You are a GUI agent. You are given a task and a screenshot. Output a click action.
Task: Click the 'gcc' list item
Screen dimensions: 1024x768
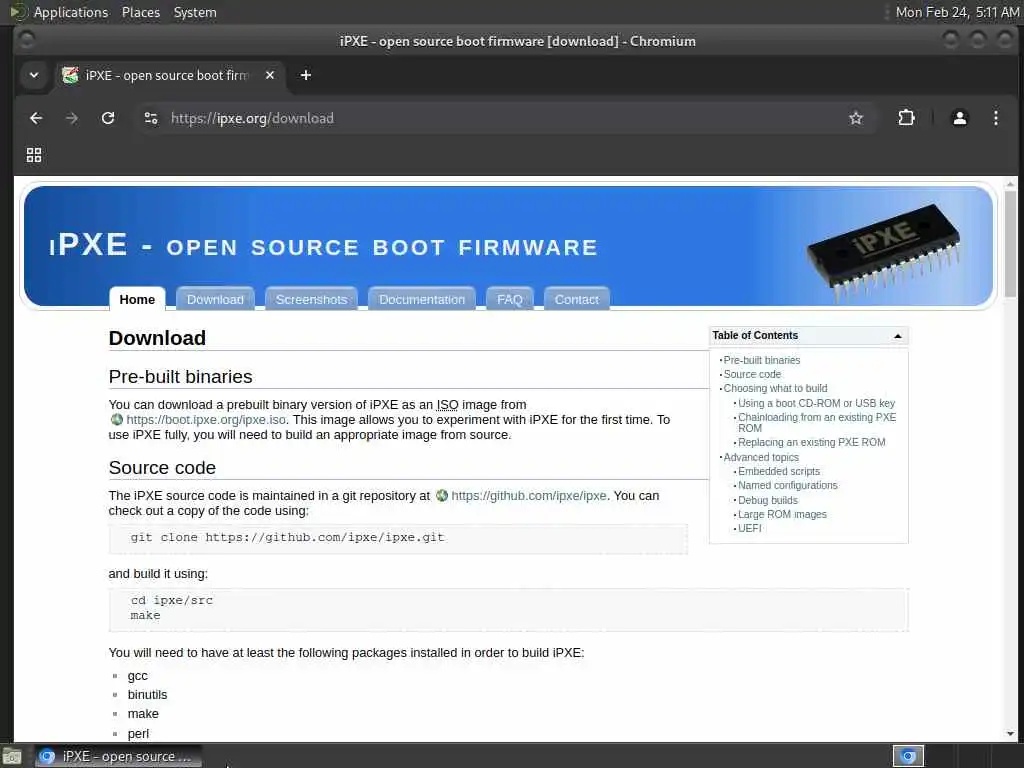pos(137,676)
